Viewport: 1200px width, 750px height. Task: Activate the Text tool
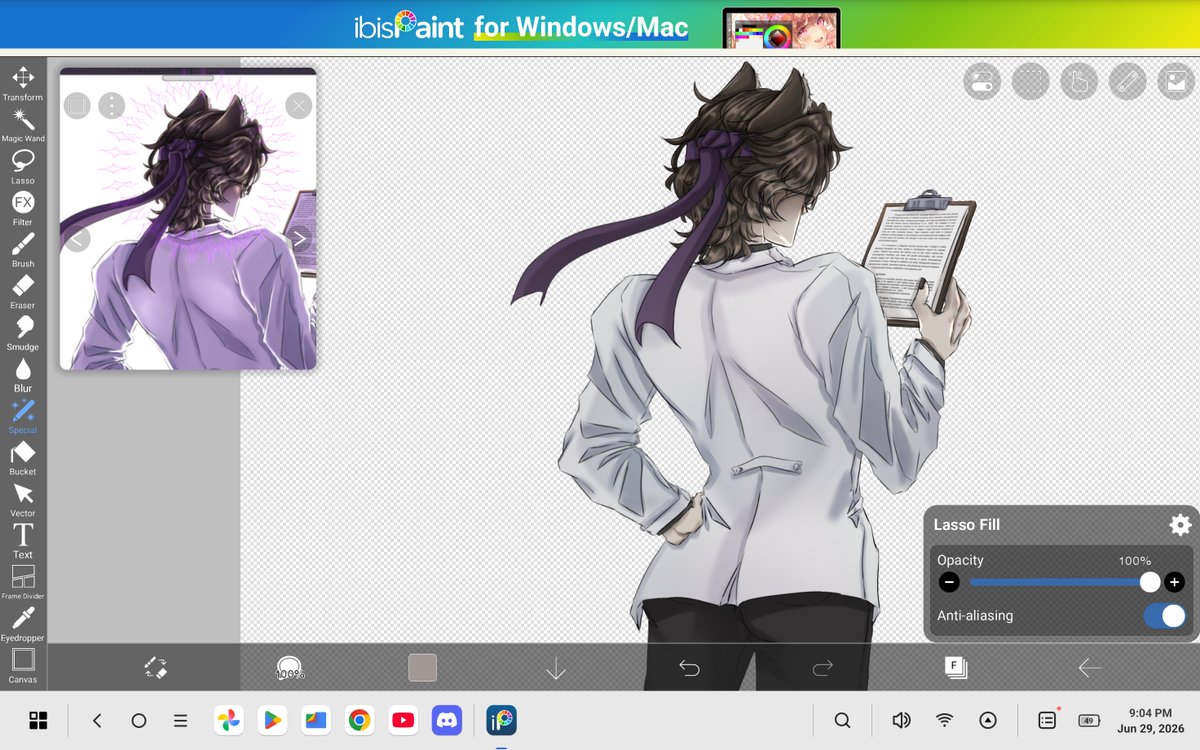point(23,541)
